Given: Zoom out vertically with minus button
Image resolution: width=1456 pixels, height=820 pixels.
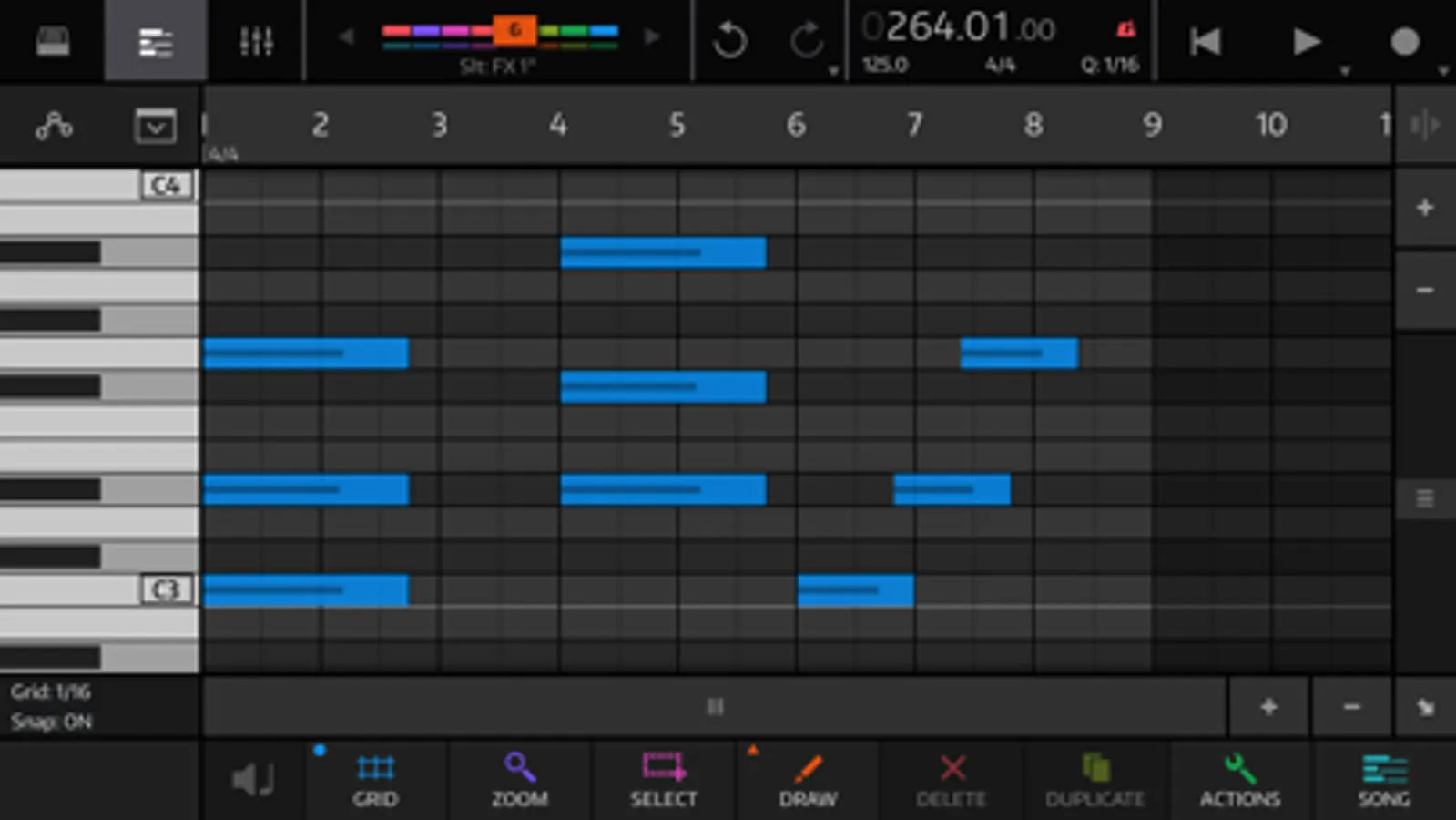Looking at the screenshot, I should click(1425, 291).
